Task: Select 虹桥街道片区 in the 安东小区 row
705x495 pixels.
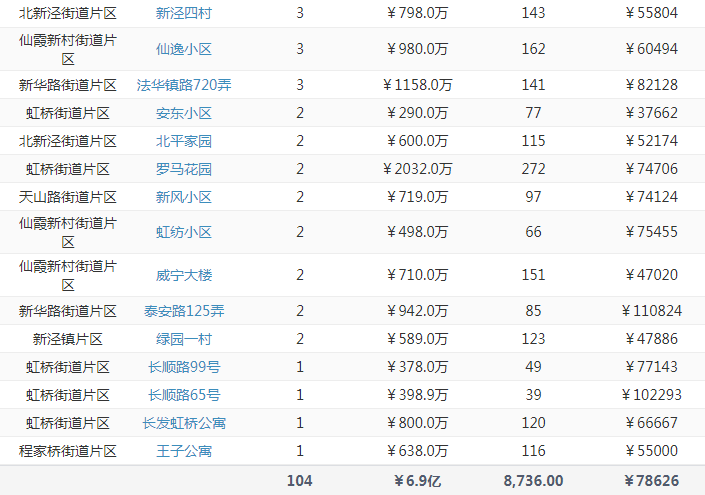Action: click(x=67, y=113)
